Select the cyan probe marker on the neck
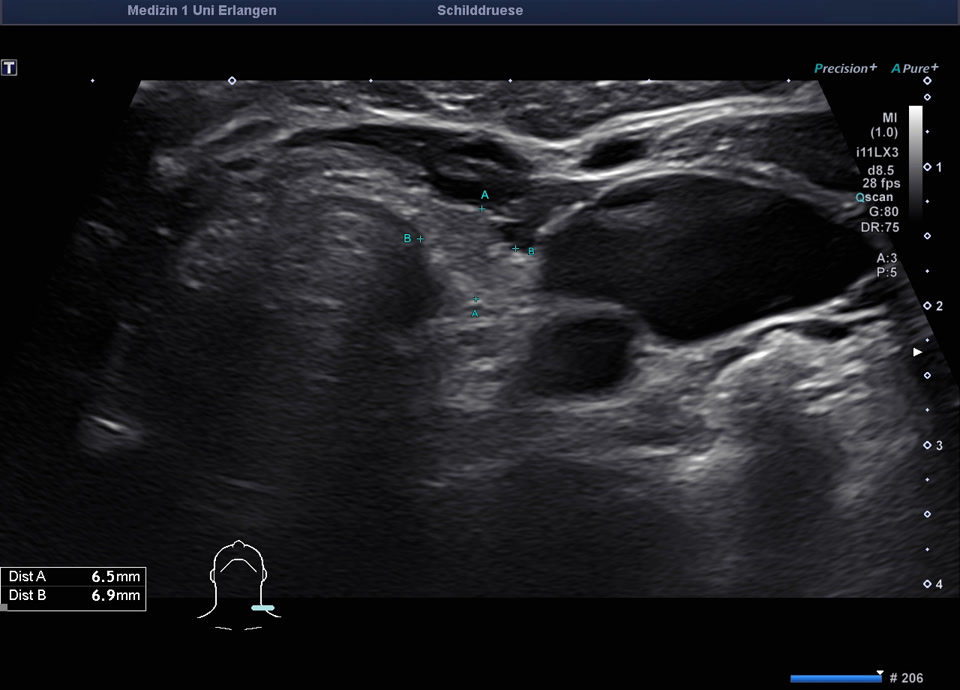This screenshot has width=960, height=690. pyautogui.click(x=263, y=607)
